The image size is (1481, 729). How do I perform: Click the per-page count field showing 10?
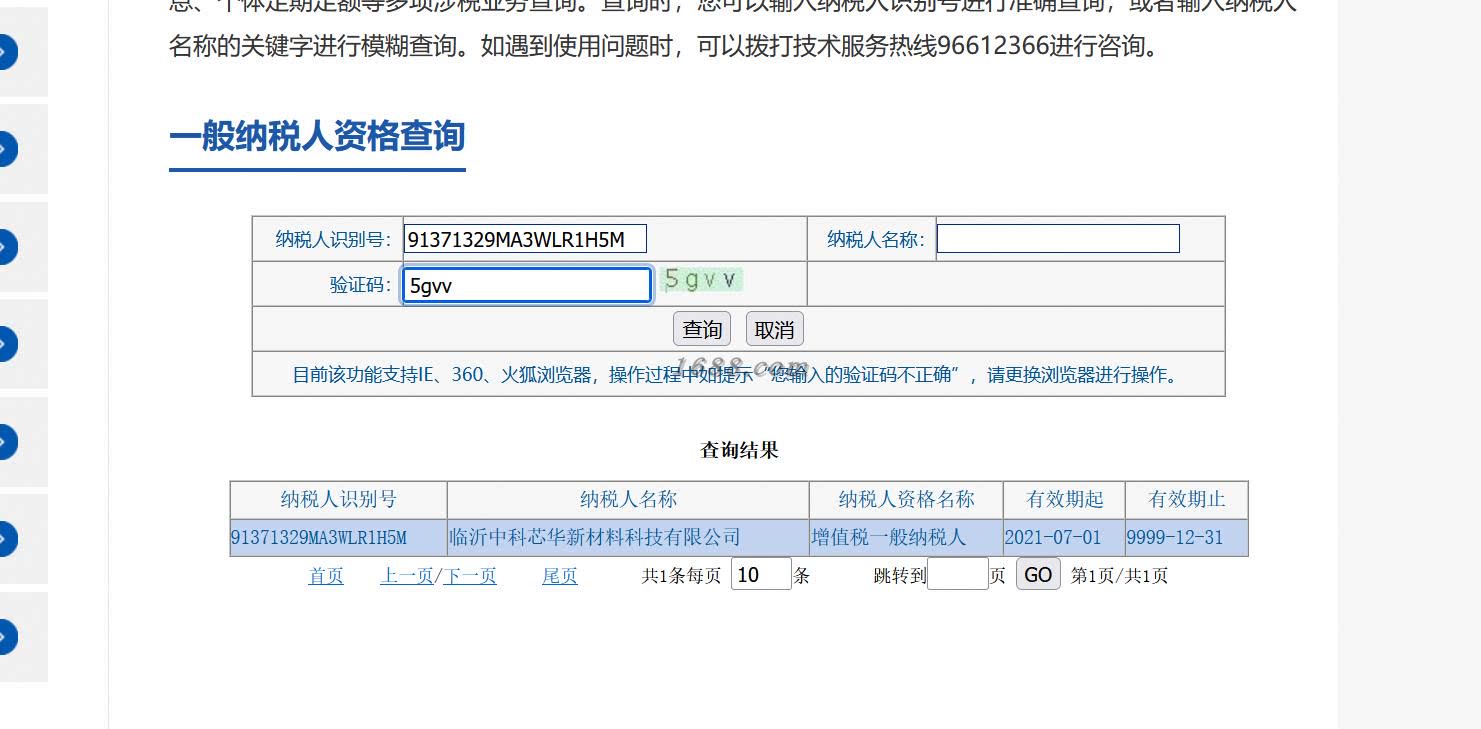click(761, 574)
